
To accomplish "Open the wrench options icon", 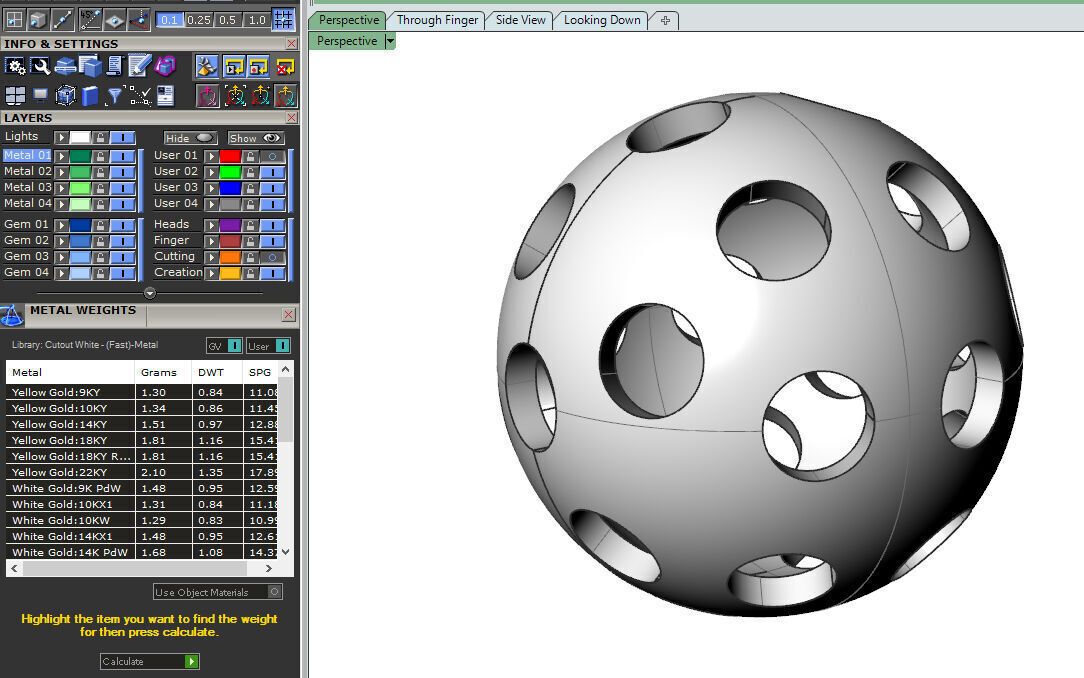I will [40, 66].
